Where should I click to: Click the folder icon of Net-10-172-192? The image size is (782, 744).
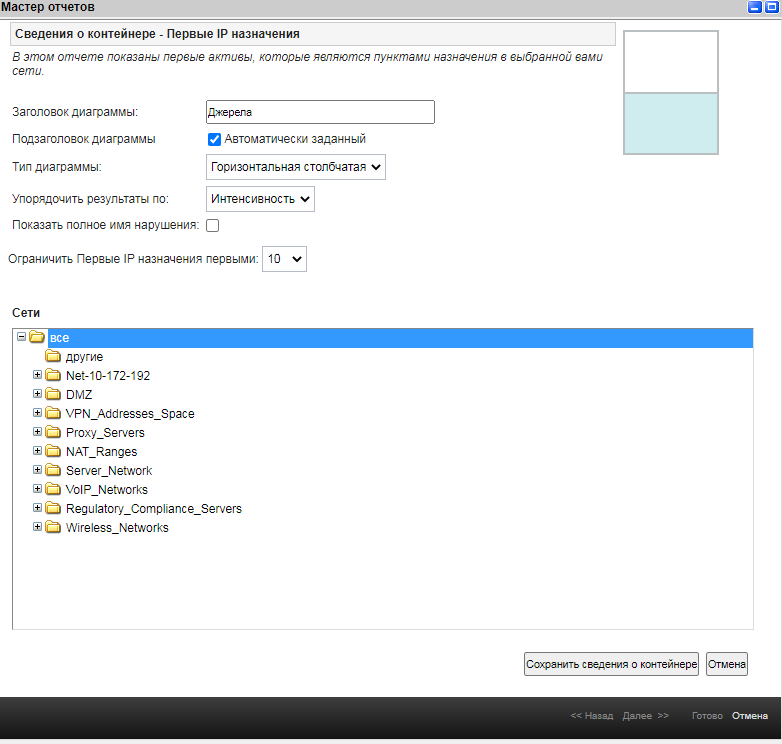pos(53,375)
